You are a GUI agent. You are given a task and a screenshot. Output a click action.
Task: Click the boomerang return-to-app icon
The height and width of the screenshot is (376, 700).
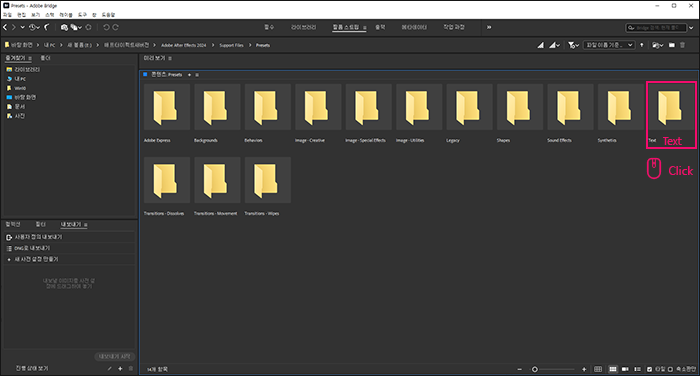point(47,27)
